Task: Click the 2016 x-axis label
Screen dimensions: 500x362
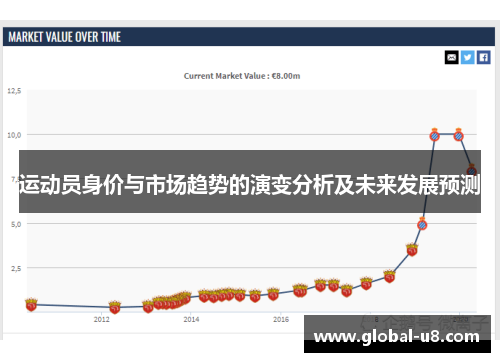Action: [x=281, y=319]
